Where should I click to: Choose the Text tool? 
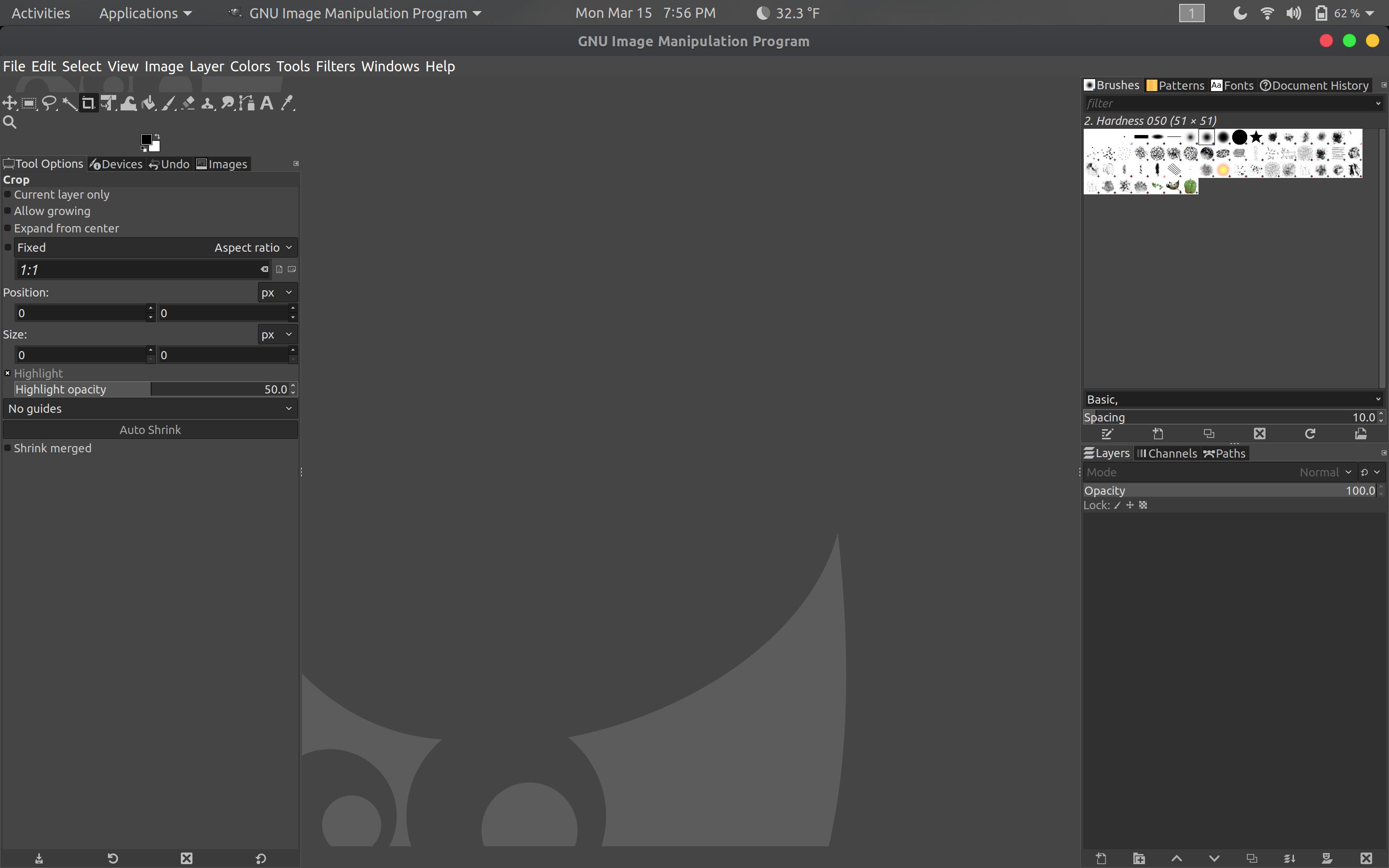tap(267, 103)
